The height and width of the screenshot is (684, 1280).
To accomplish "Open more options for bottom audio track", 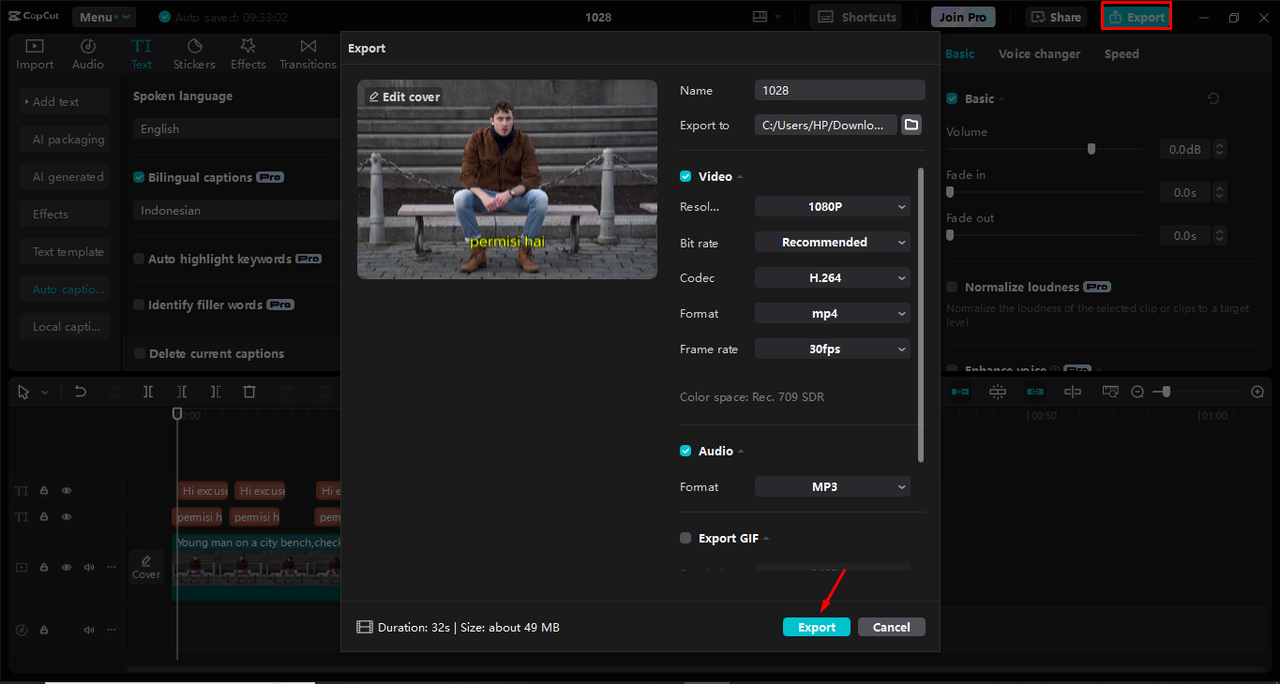I will pos(111,630).
